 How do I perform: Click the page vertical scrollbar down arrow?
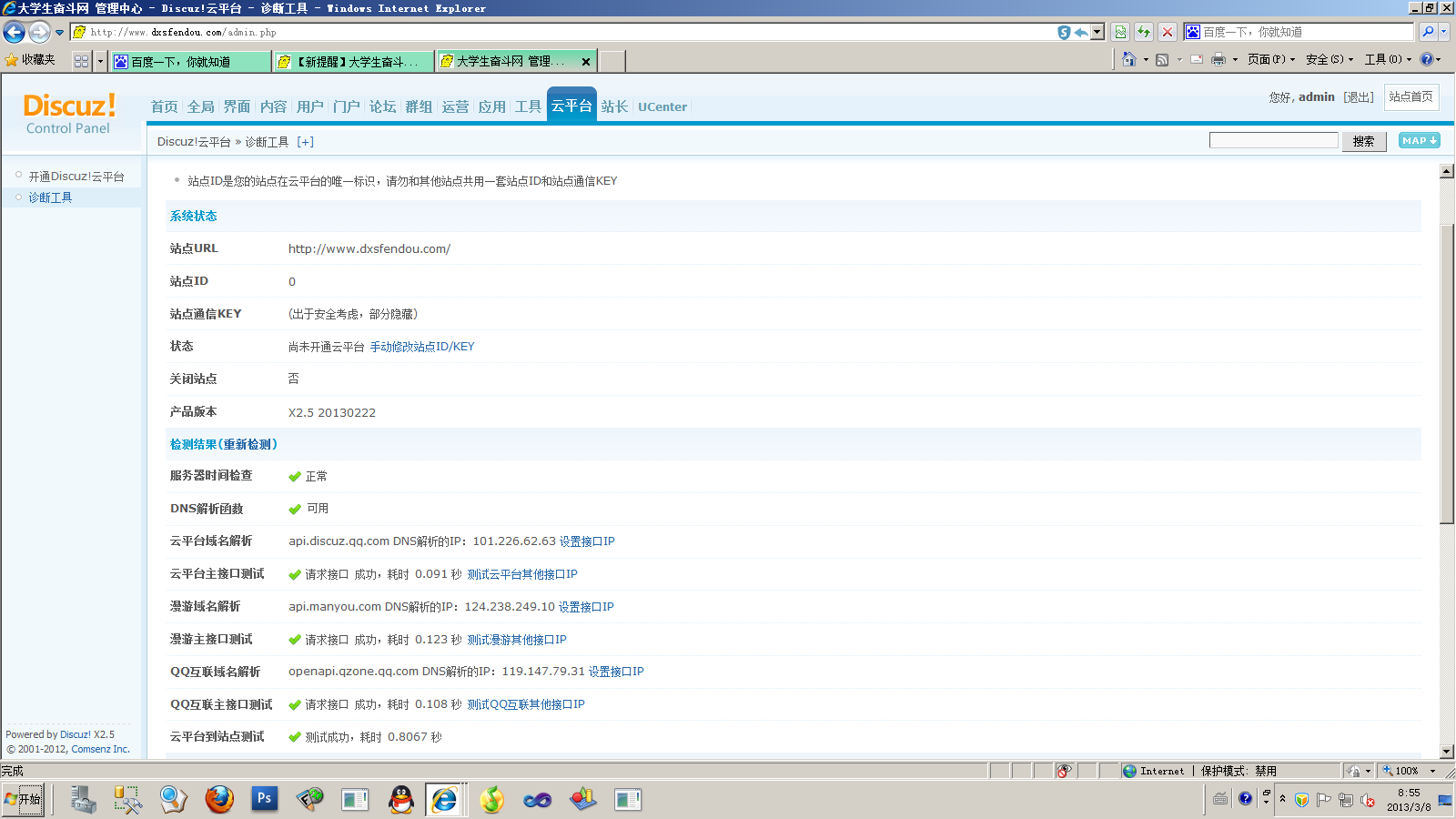[1447, 753]
